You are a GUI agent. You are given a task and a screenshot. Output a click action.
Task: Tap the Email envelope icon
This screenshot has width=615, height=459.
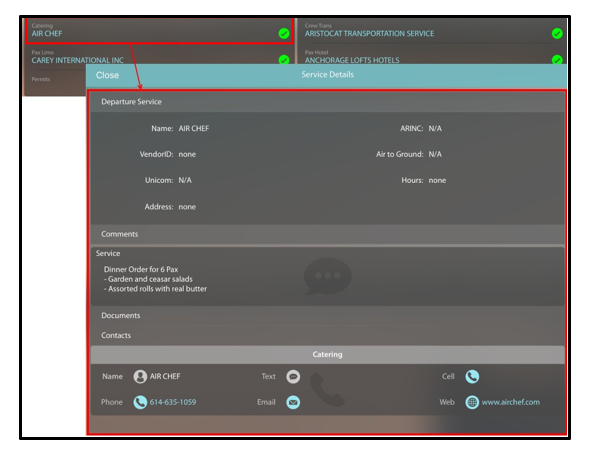[293, 402]
